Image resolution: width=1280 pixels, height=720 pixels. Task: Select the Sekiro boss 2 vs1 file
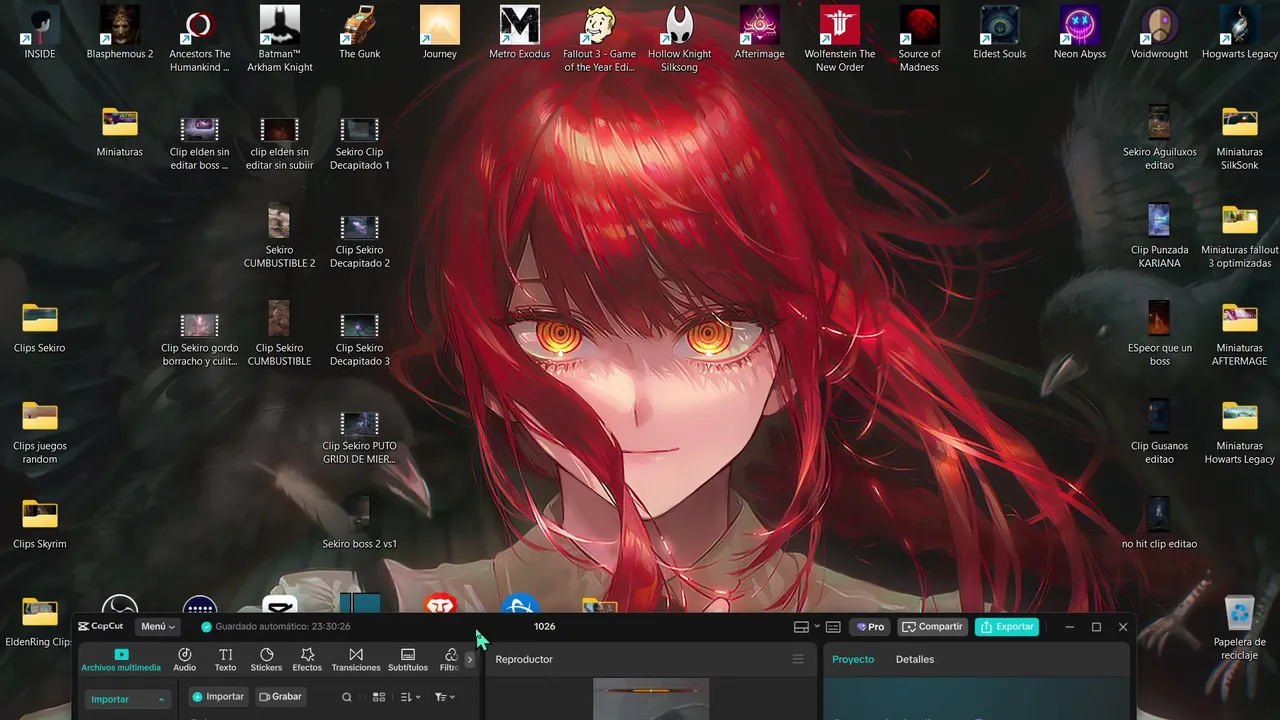coord(360,524)
